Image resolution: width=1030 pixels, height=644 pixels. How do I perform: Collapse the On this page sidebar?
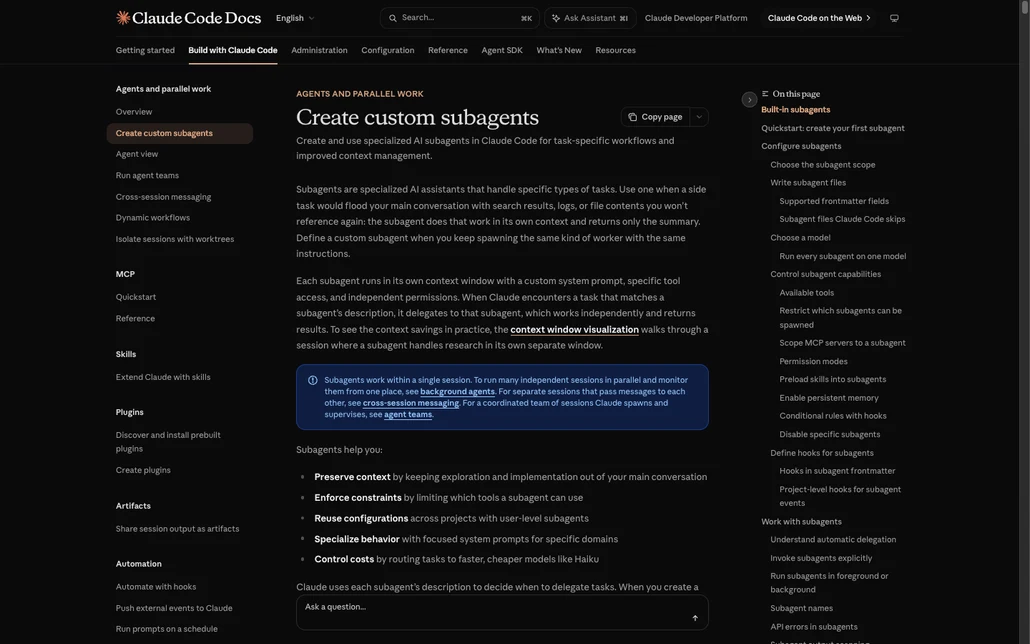click(749, 100)
